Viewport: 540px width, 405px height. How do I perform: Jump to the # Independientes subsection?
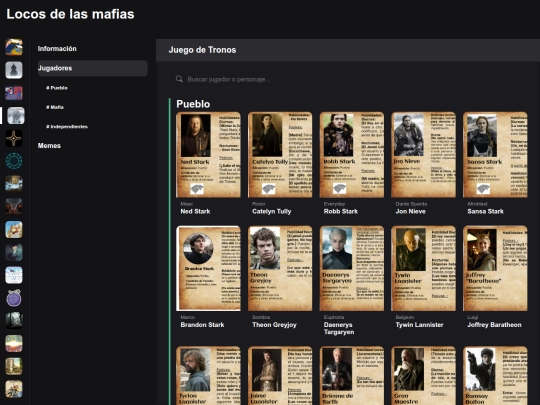tap(67, 126)
